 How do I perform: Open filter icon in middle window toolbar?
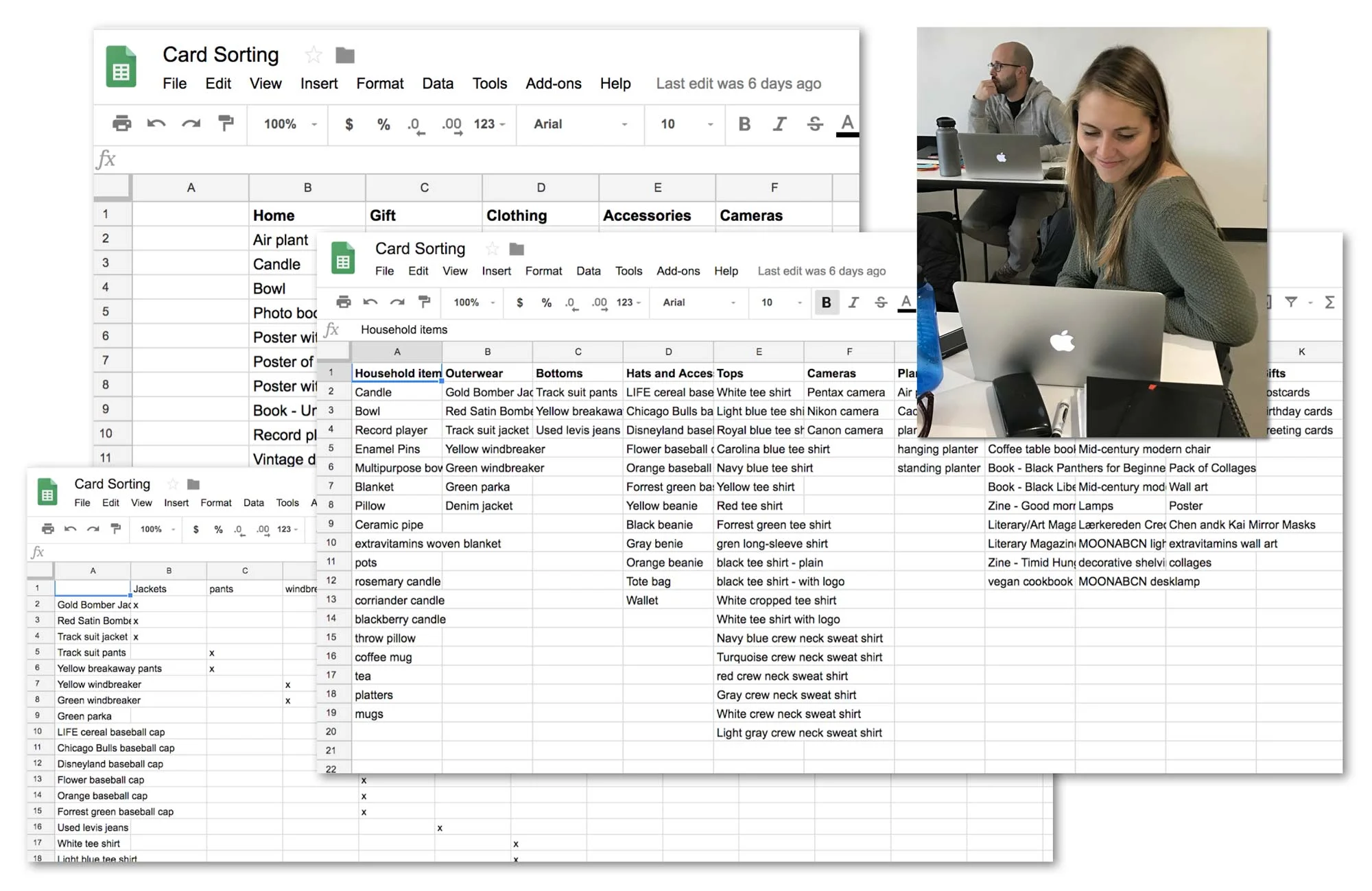click(1291, 302)
